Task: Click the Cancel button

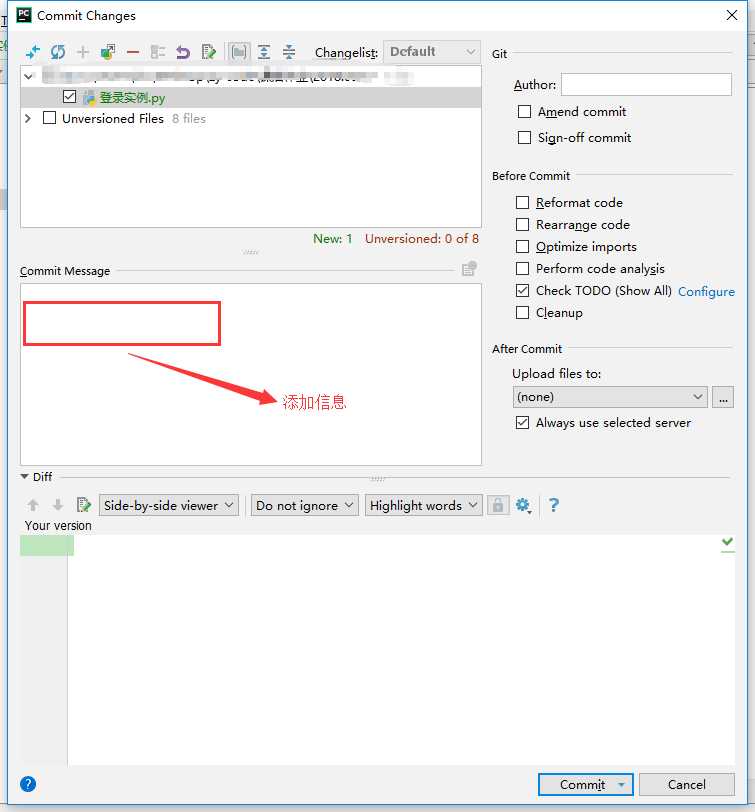Action: tap(687, 785)
